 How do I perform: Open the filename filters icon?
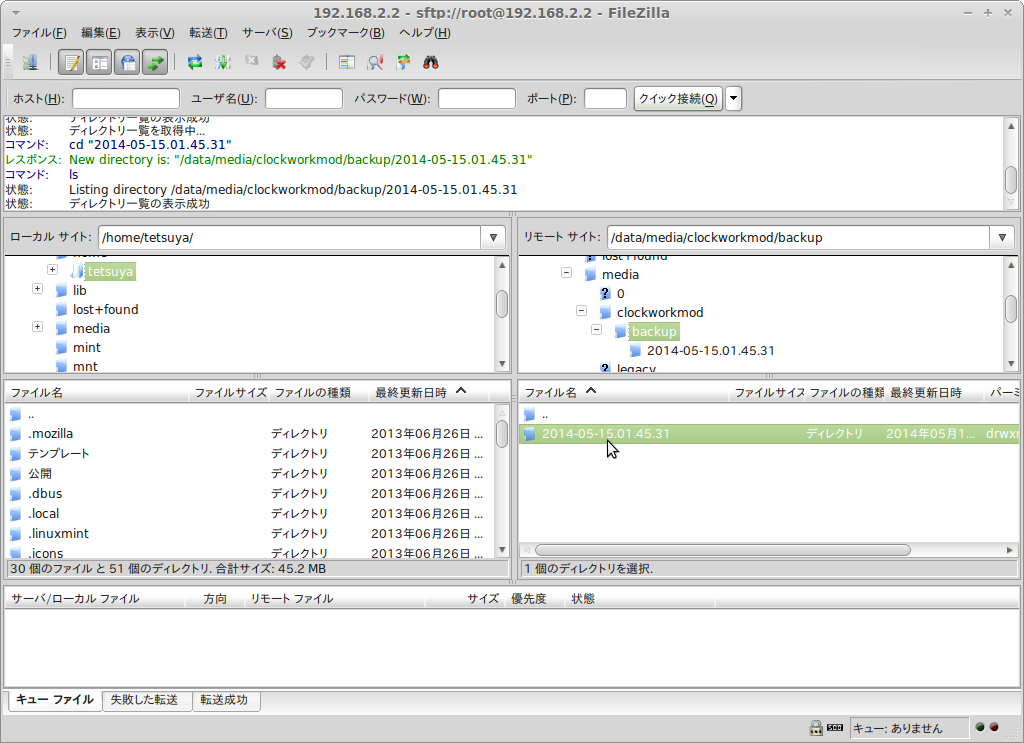click(375, 63)
